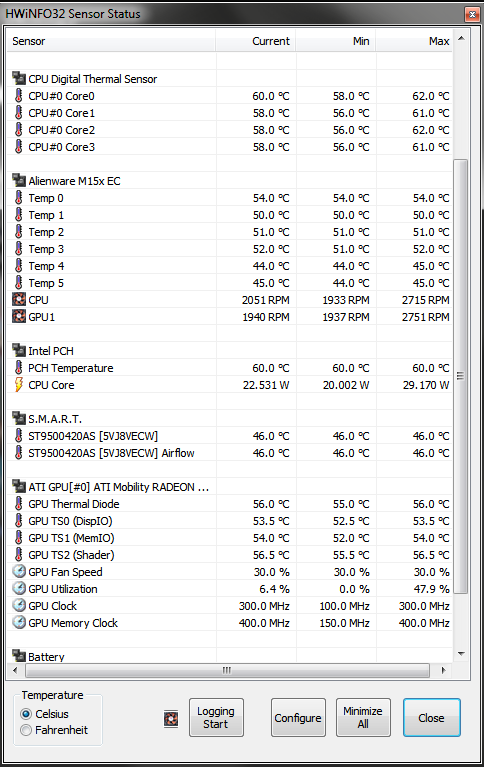Click the fan icon beside GPU1 row
The image size is (484, 767).
(19, 316)
